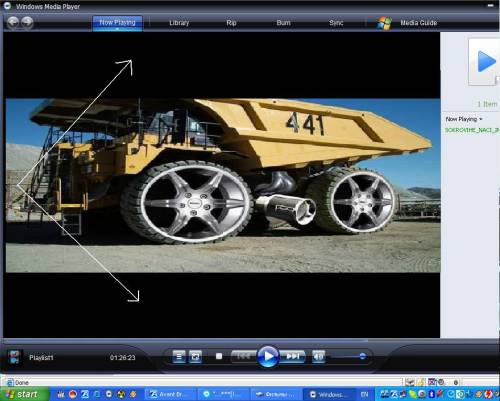Open the Library tab

coord(179,23)
